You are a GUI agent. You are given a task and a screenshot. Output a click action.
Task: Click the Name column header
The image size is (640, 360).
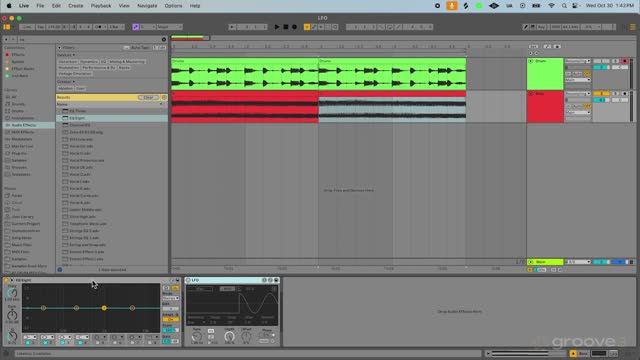click(x=62, y=104)
